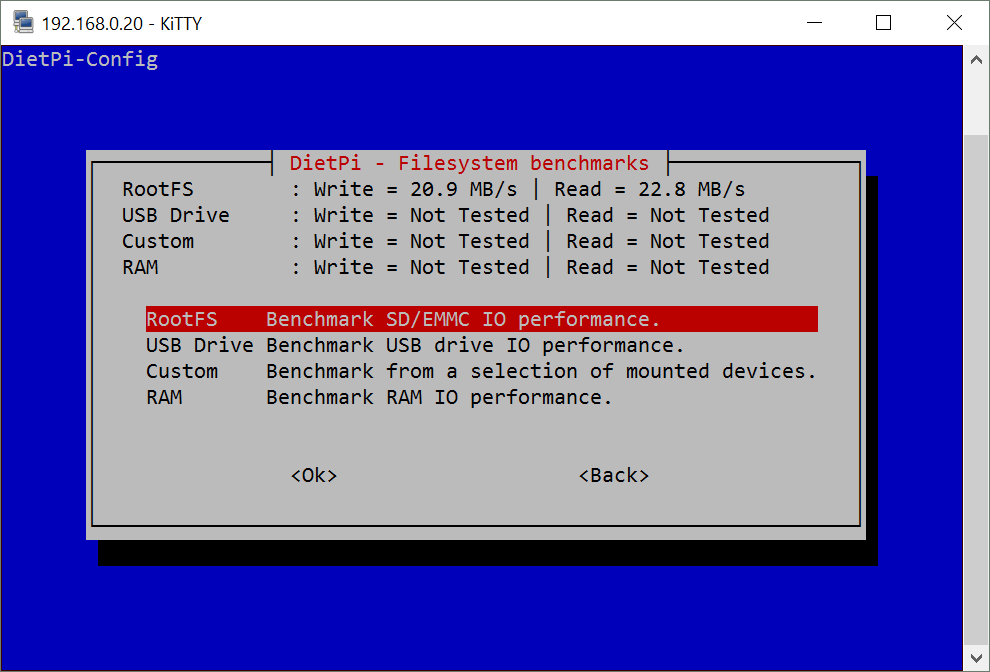Click the RAM results status line
This screenshot has width=990, height=672.
(446, 267)
